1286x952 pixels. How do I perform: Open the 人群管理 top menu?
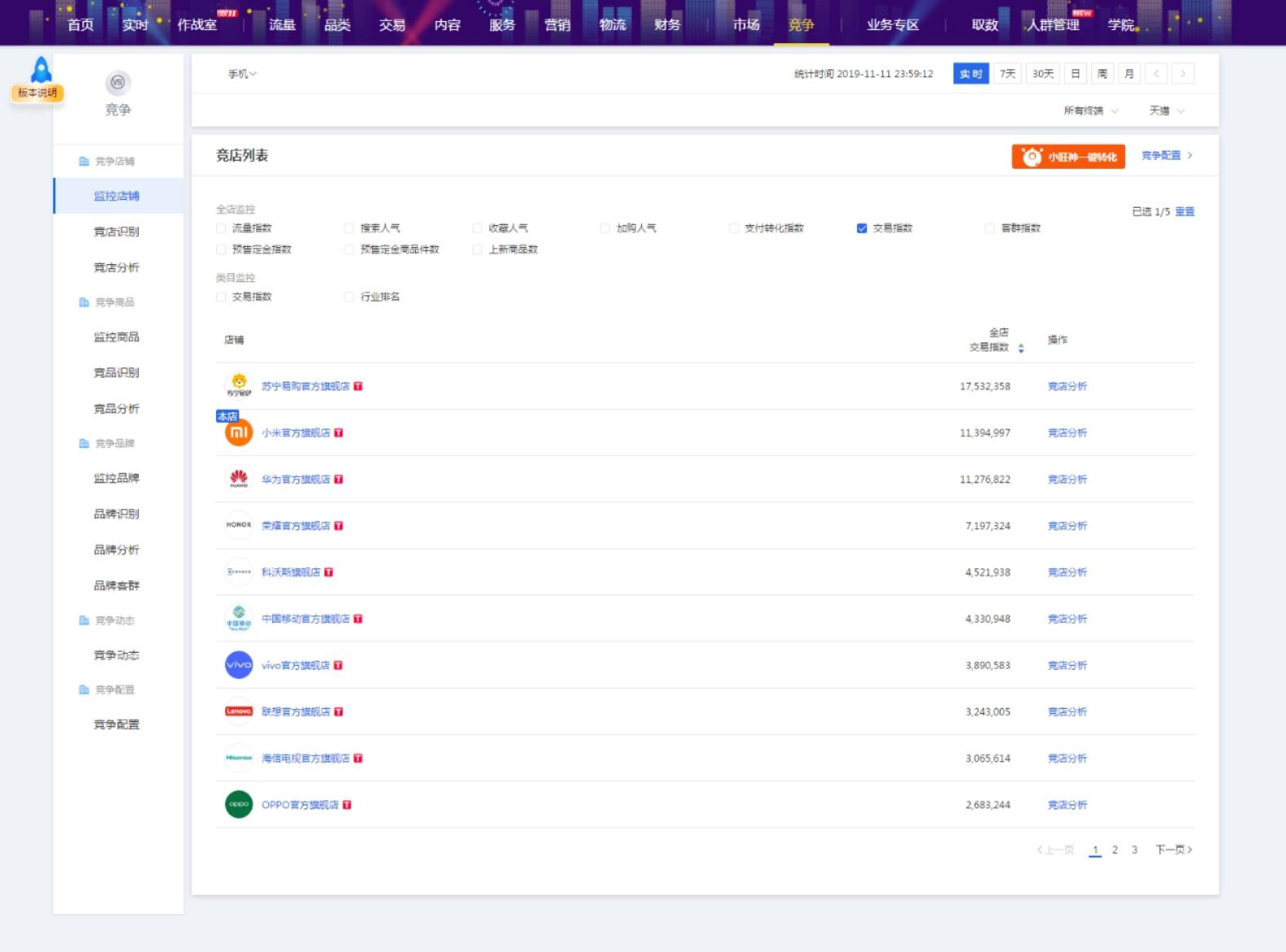1053,24
